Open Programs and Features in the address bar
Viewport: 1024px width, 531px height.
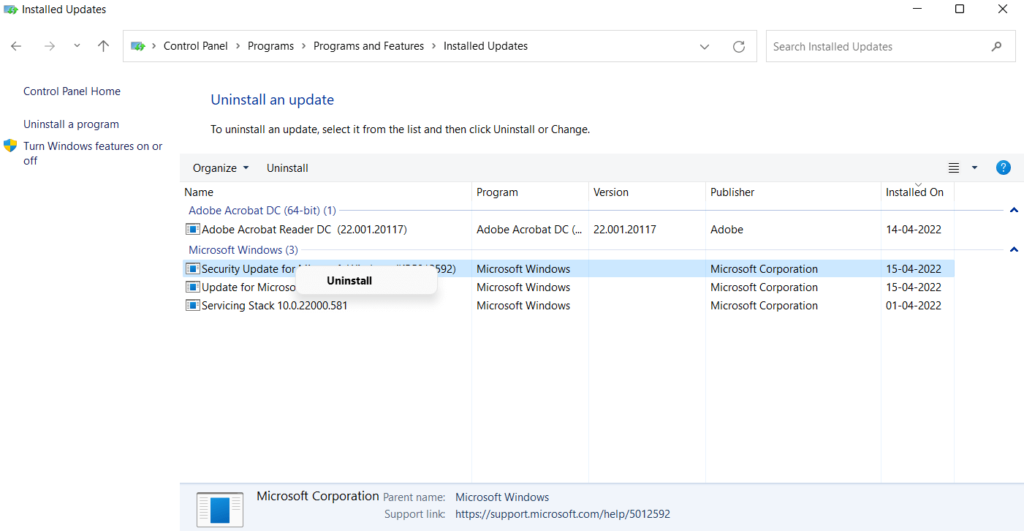(x=368, y=46)
